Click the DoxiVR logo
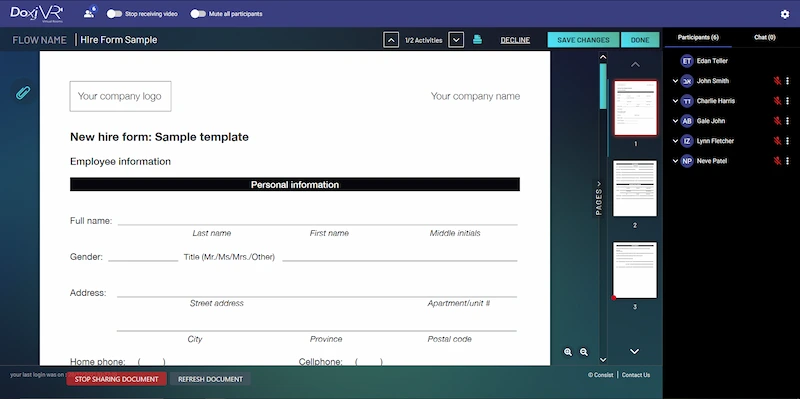This screenshot has height=399, width=800. pyautogui.click(x=37, y=14)
